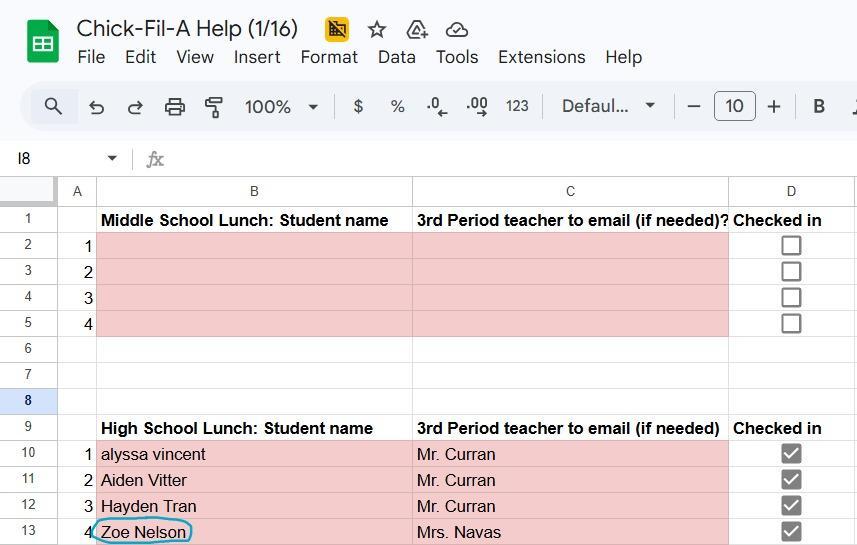
Task: Select column B header
Action: pyautogui.click(x=254, y=191)
